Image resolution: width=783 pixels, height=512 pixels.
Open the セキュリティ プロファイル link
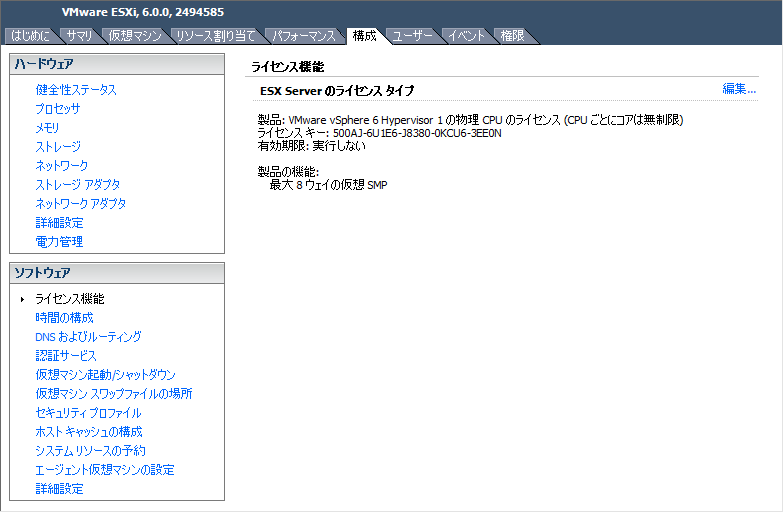click(88, 413)
